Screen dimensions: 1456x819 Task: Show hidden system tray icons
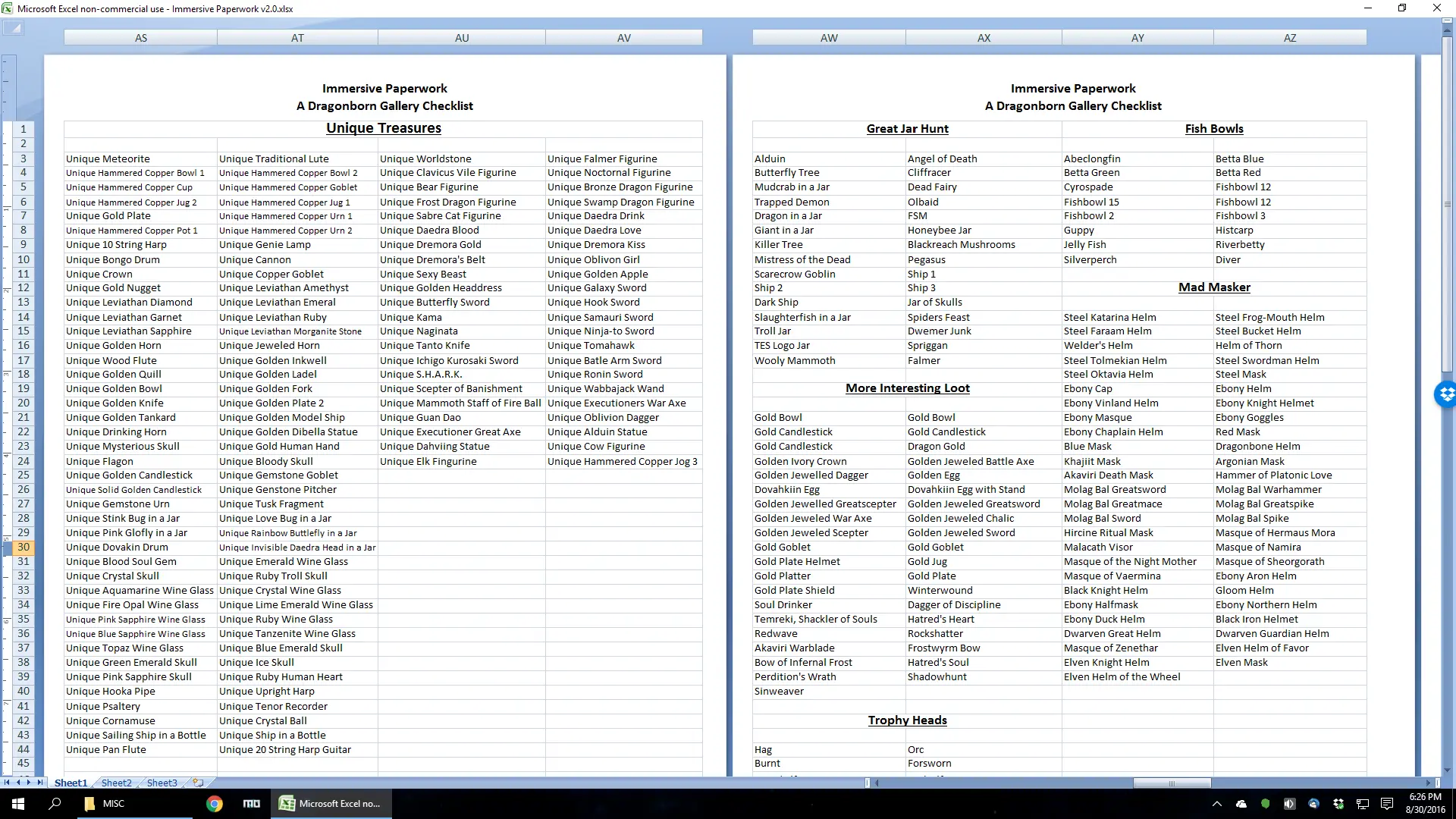click(x=1217, y=804)
